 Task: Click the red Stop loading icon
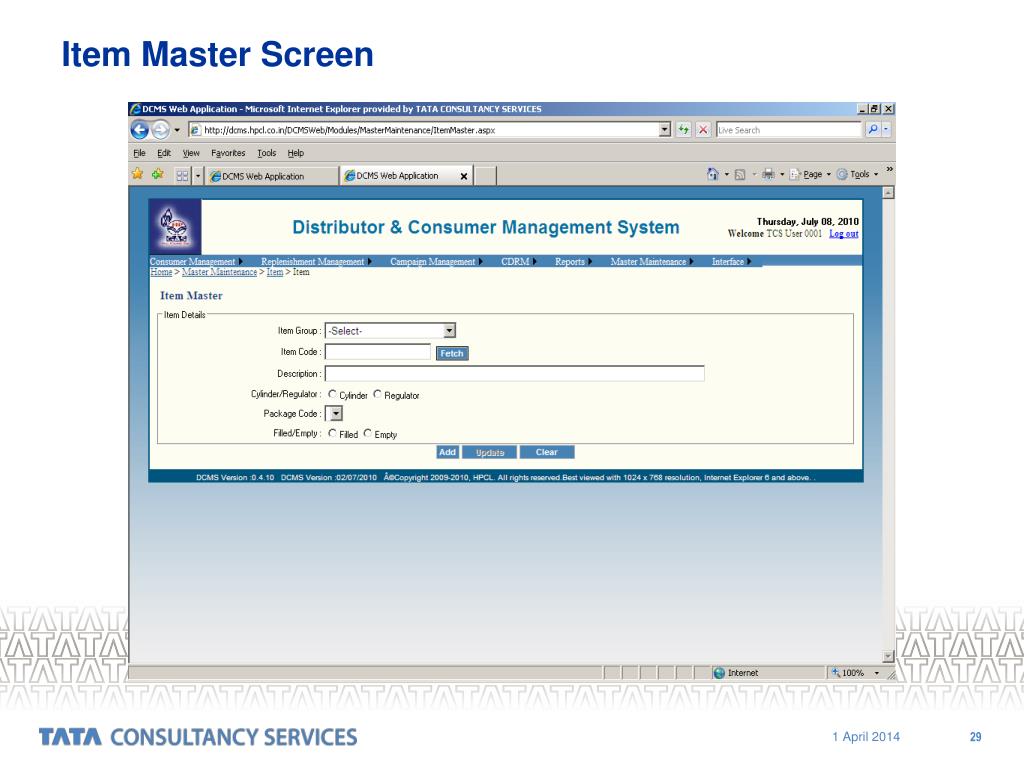point(703,129)
